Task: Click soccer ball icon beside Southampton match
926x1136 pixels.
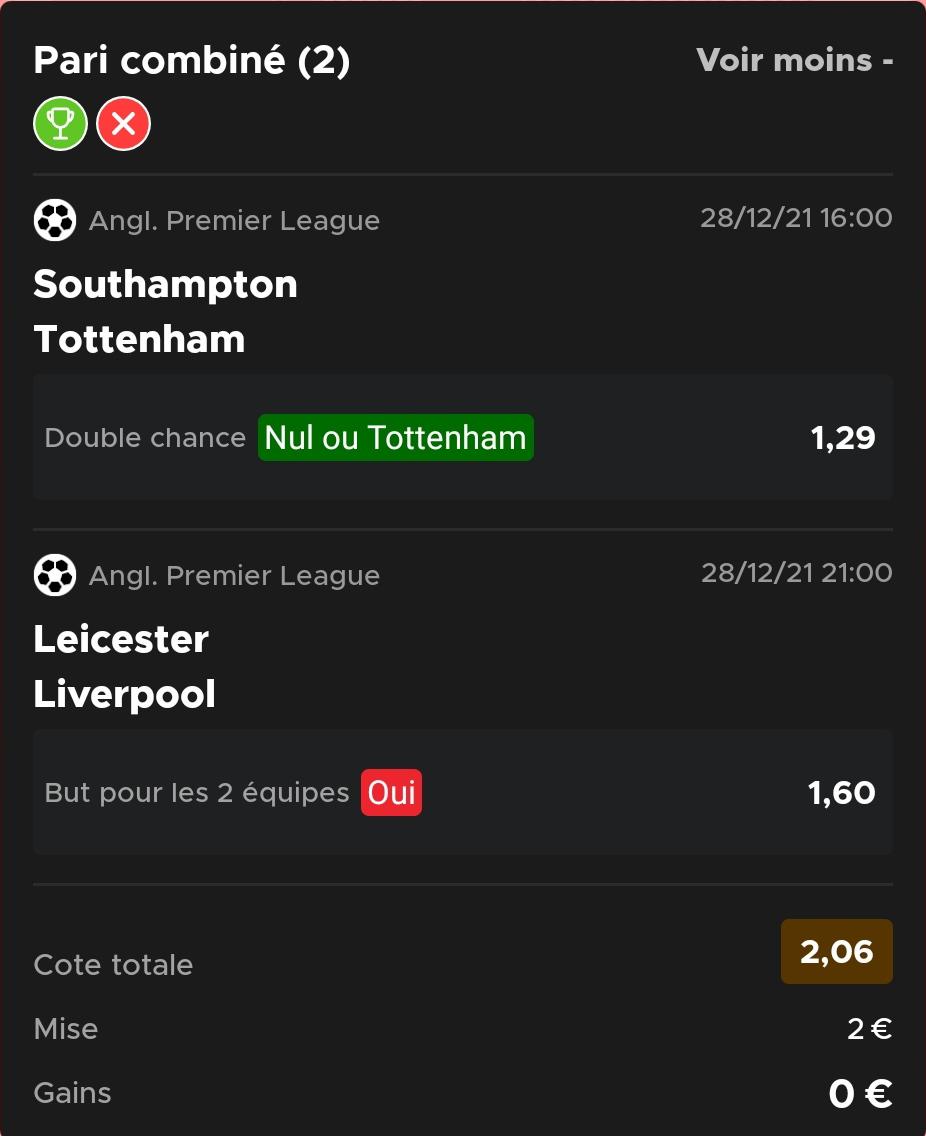Action: 55,220
